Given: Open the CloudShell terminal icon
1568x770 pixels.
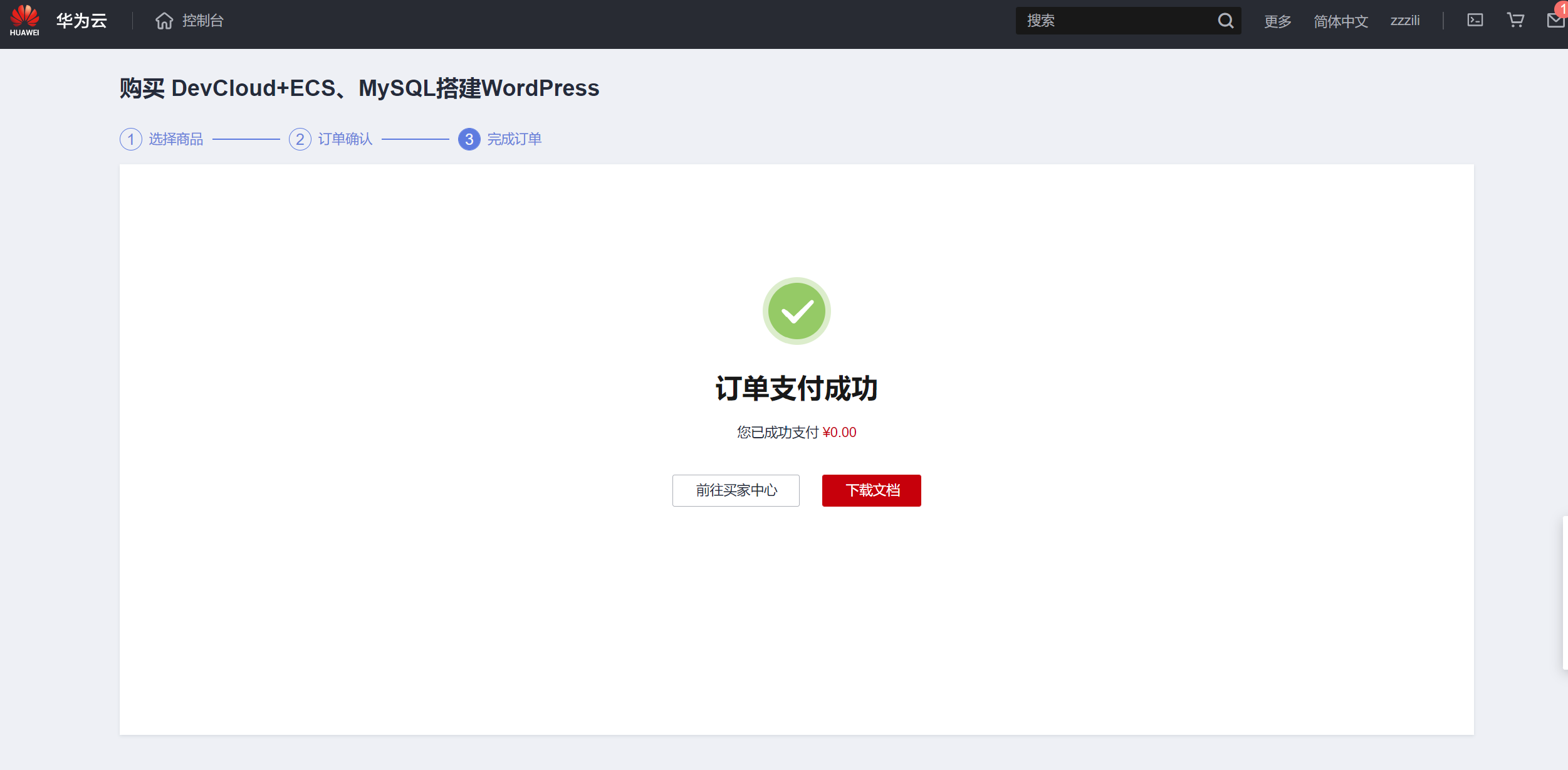Looking at the screenshot, I should [x=1475, y=20].
